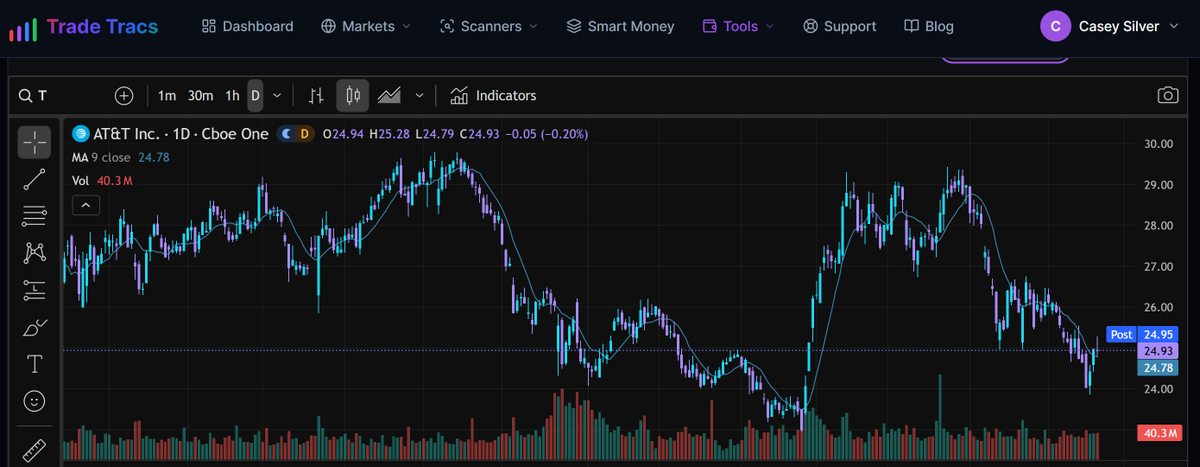
Task: Select the Candles chart style
Action: [x=352, y=96]
